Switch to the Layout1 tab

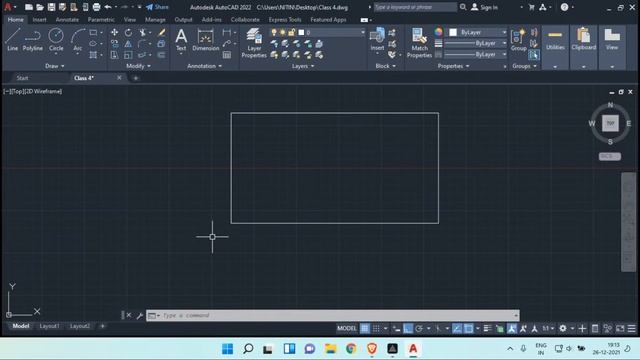[49, 326]
